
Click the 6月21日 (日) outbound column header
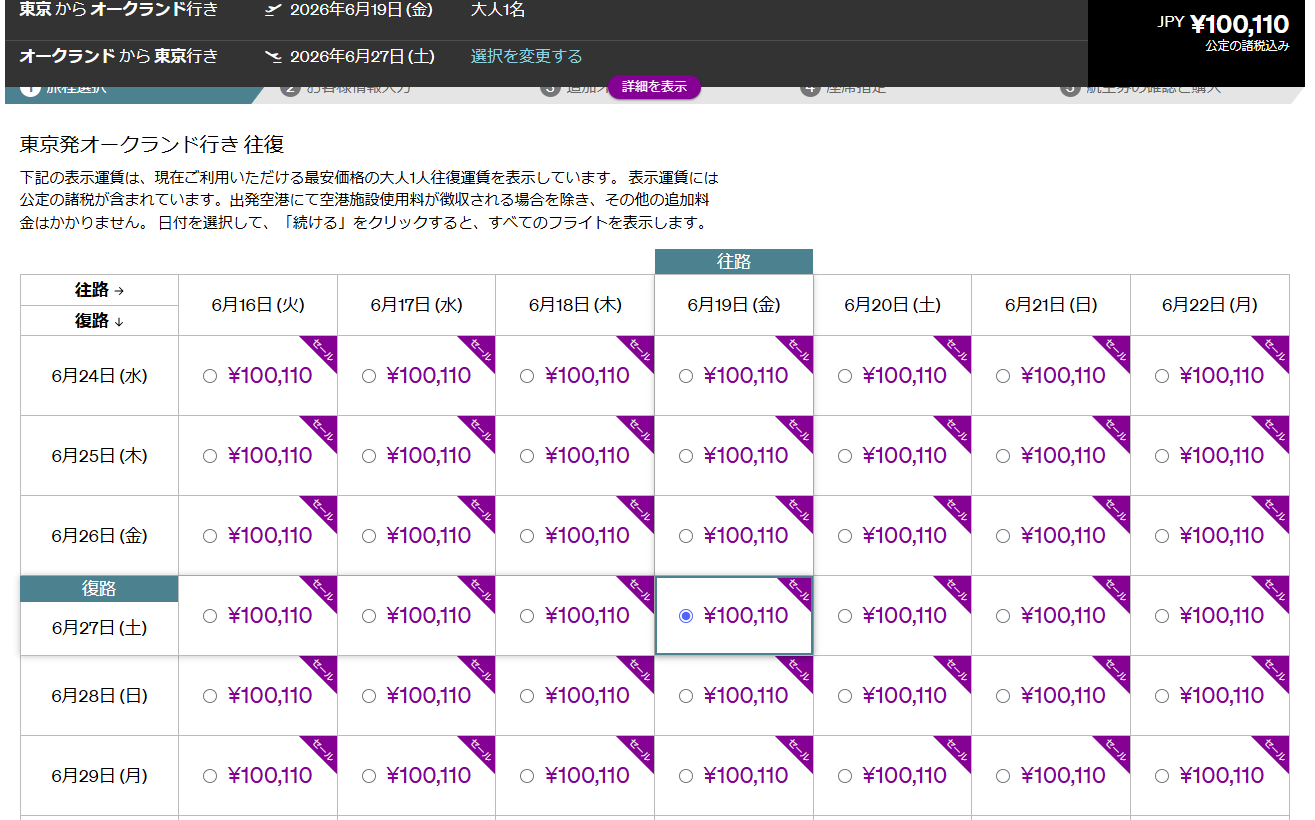pos(1051,305)
